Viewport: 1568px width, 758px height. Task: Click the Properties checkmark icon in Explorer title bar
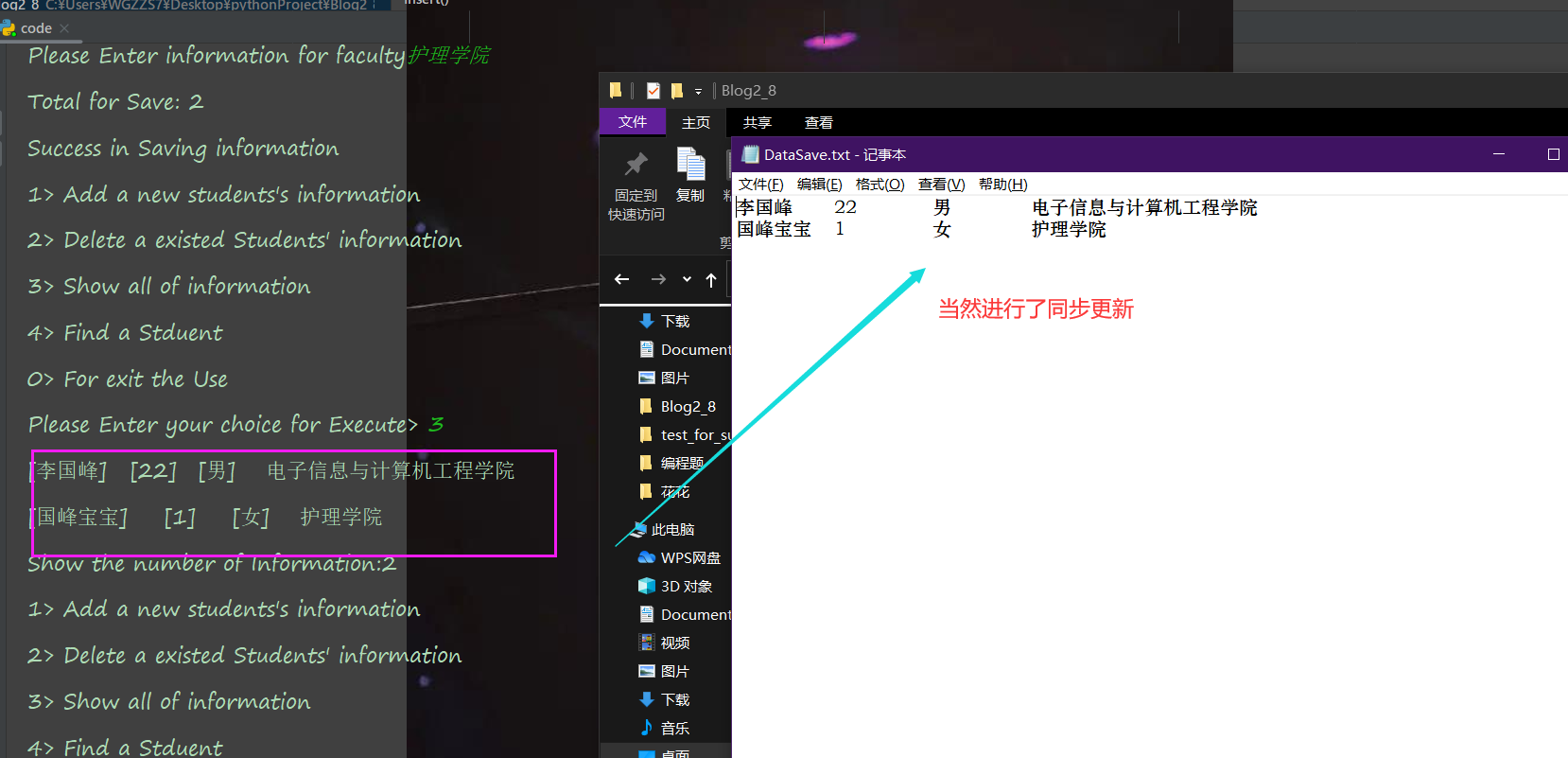(653, 91)
